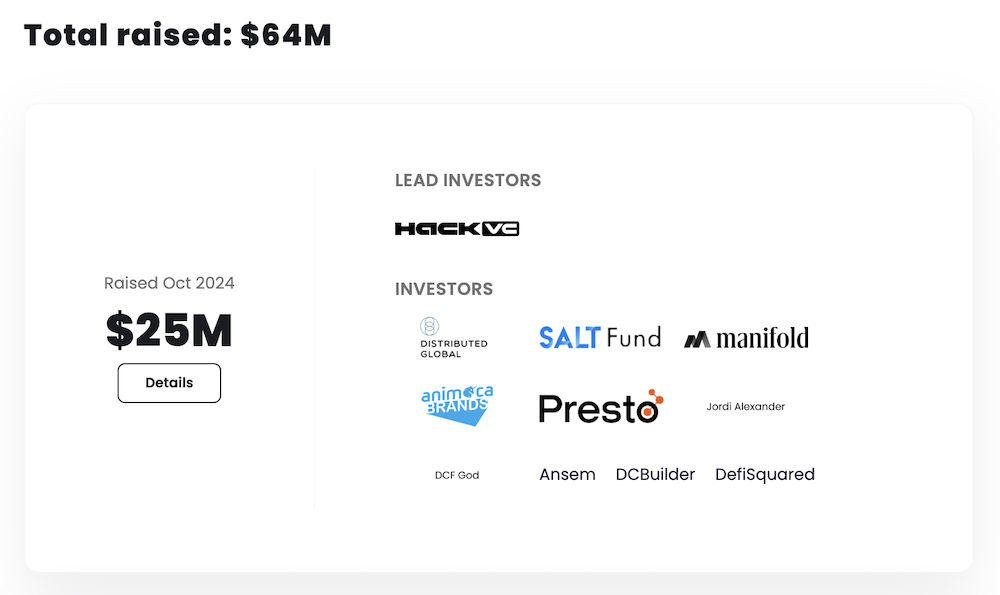Select the Manifold mountain mark icon
Image resolution: width=1000 pixels, height=595 pixels.
click(699, 337)
